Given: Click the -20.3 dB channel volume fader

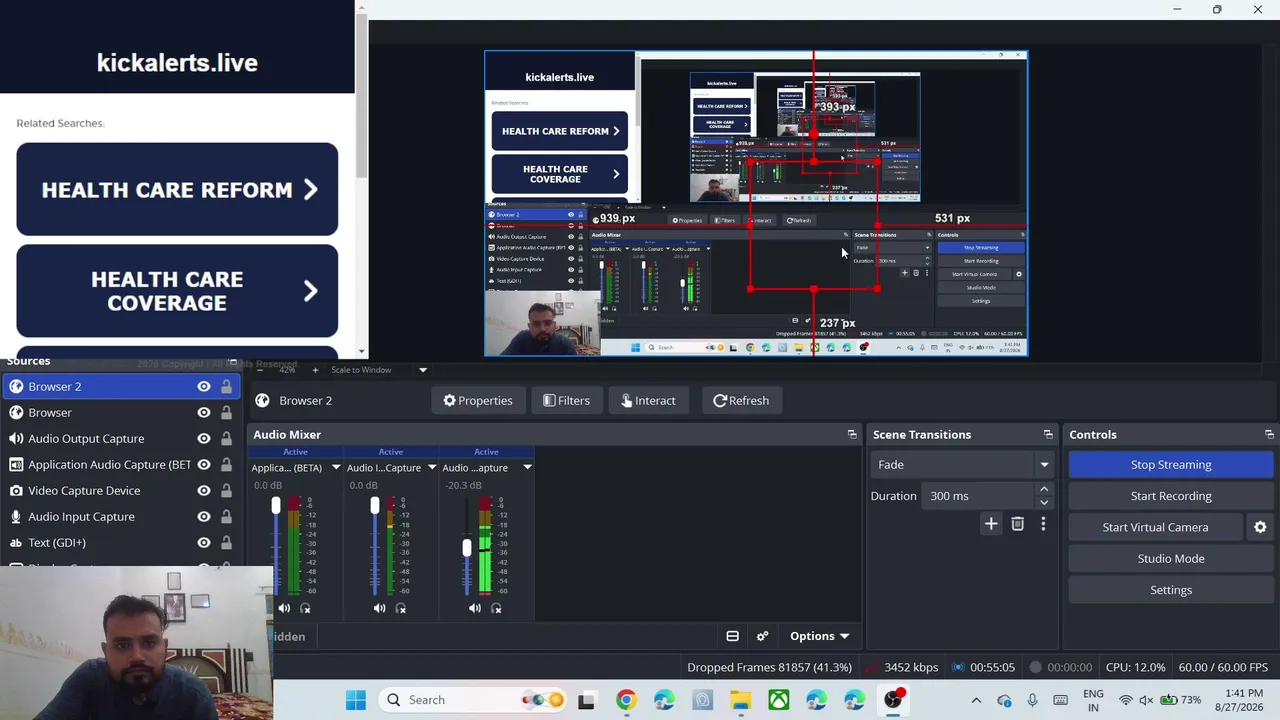Looking at the screenshot, I should (x=466, y=548).
